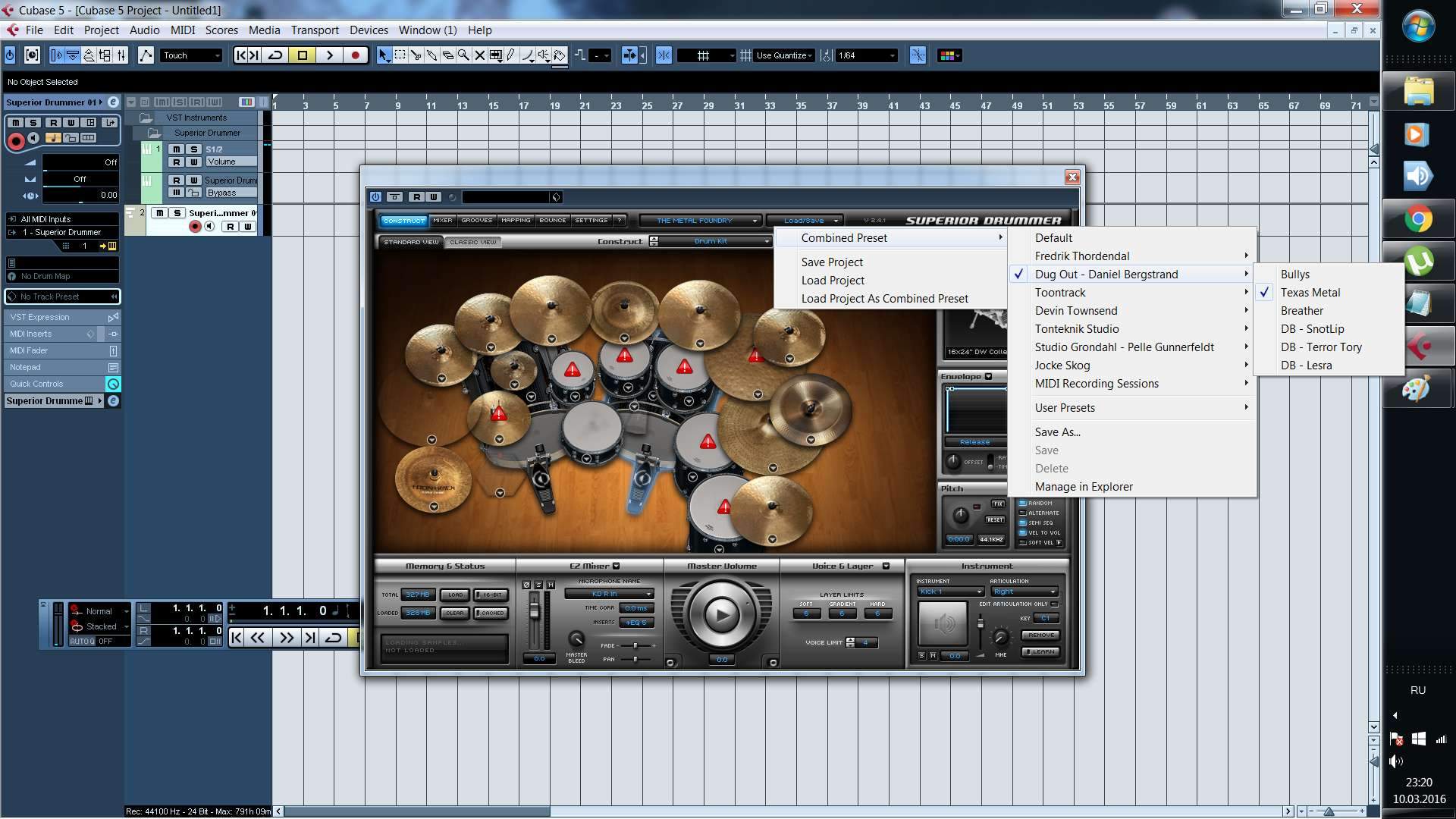Click the LEARN key button
Viewport: 1456px width, 819px height.
point(1041,651)
